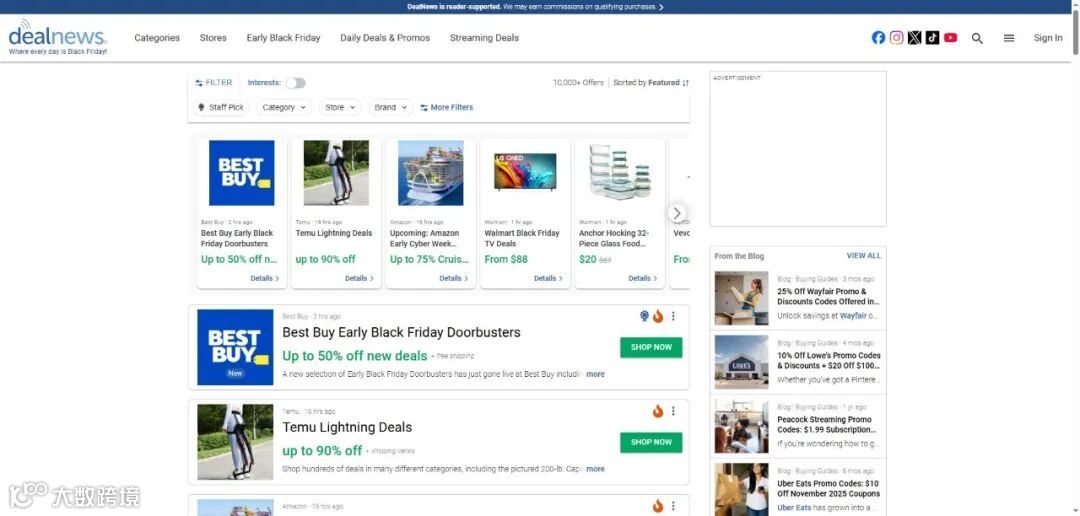Image resolution: width=1080 pixels, height=516 pixels.
Task: Open Details on Temu carousel card
Action: (359, 278)
